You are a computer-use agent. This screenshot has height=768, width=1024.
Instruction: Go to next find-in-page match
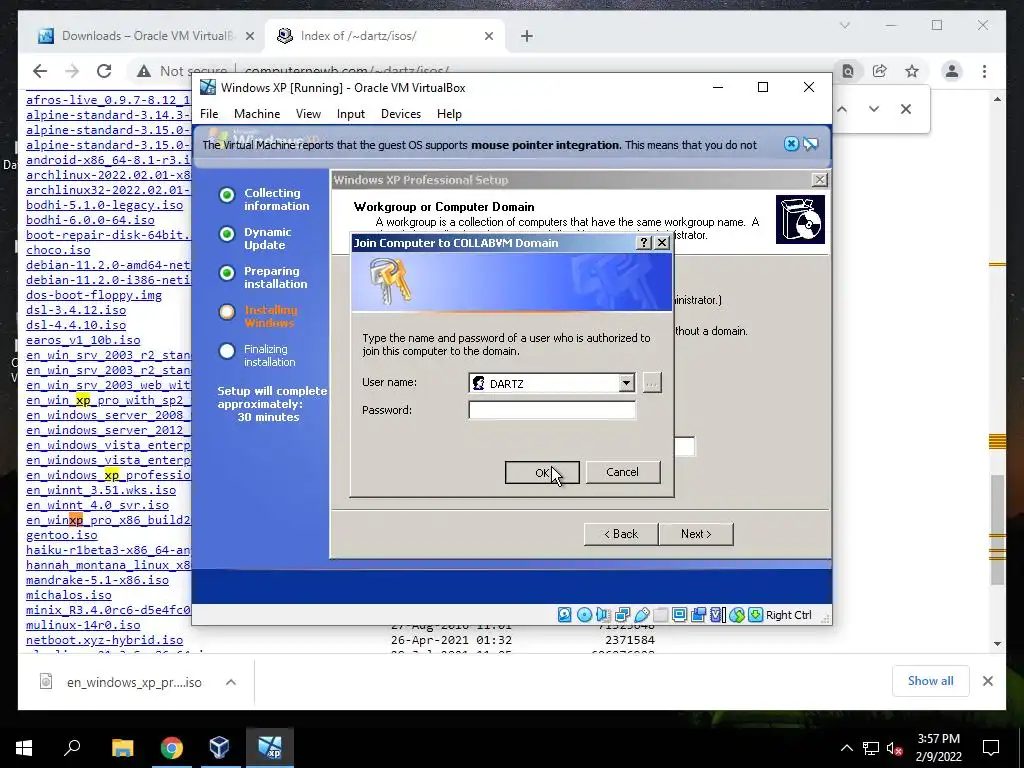point(874,109)
